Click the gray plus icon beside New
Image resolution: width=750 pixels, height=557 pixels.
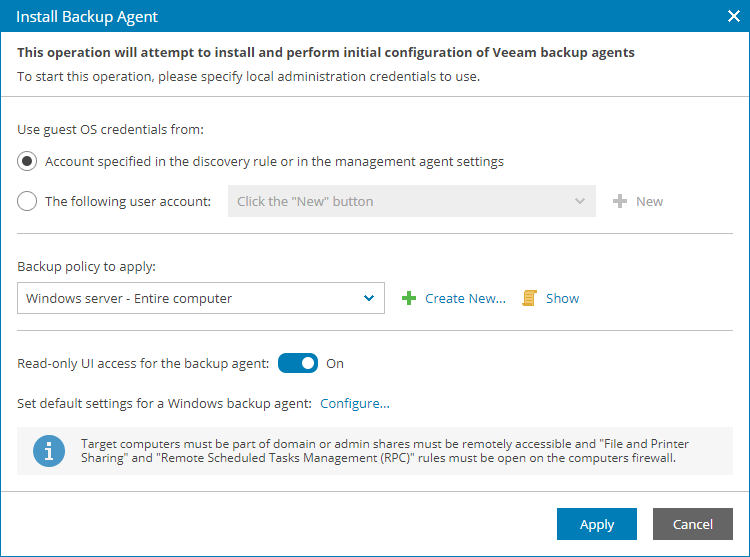point(620,201)
